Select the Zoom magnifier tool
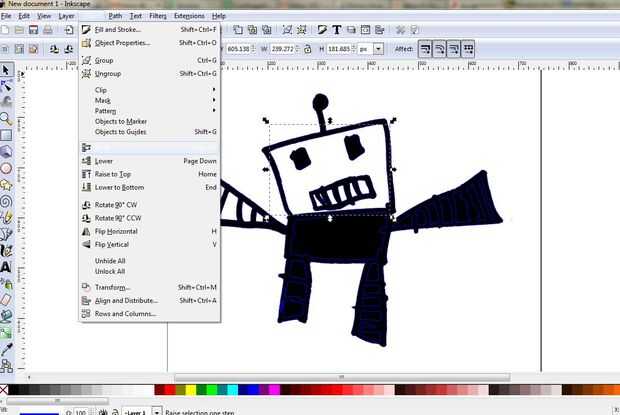 (x=6, y=118)
